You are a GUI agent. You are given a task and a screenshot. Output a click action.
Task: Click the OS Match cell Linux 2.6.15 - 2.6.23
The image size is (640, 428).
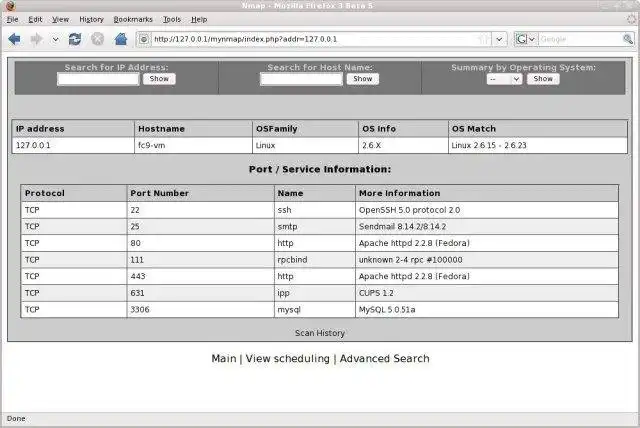pyautogui.click(x=538, y=145)
